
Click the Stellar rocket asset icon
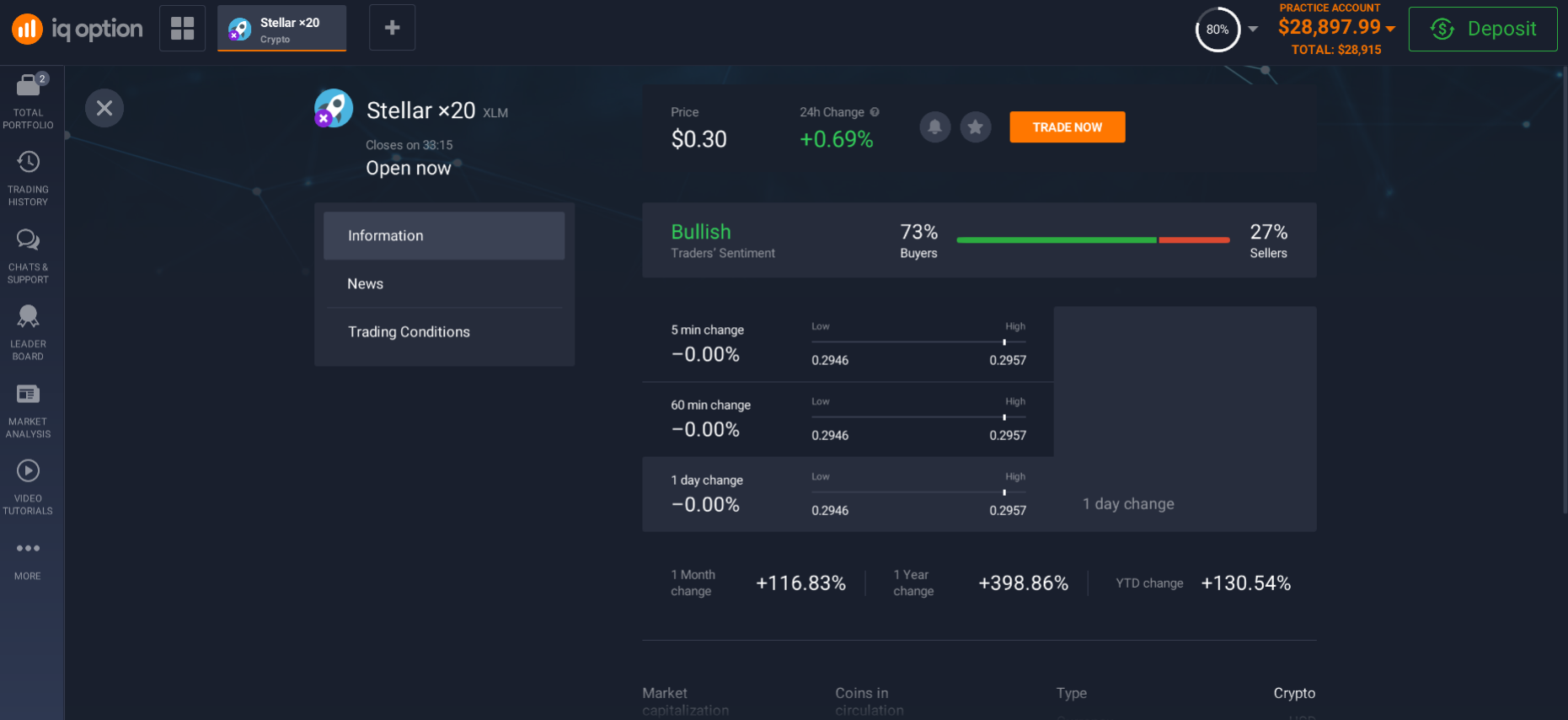click(x=334, y=108)
